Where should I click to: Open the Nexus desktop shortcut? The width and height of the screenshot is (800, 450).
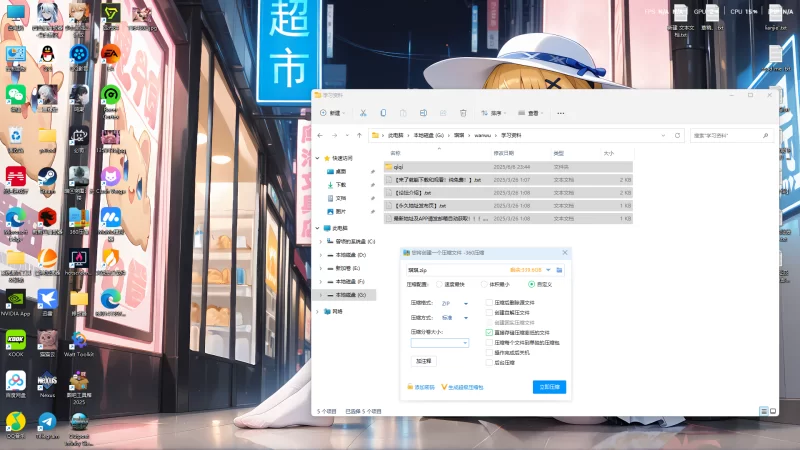click(47, 383)
